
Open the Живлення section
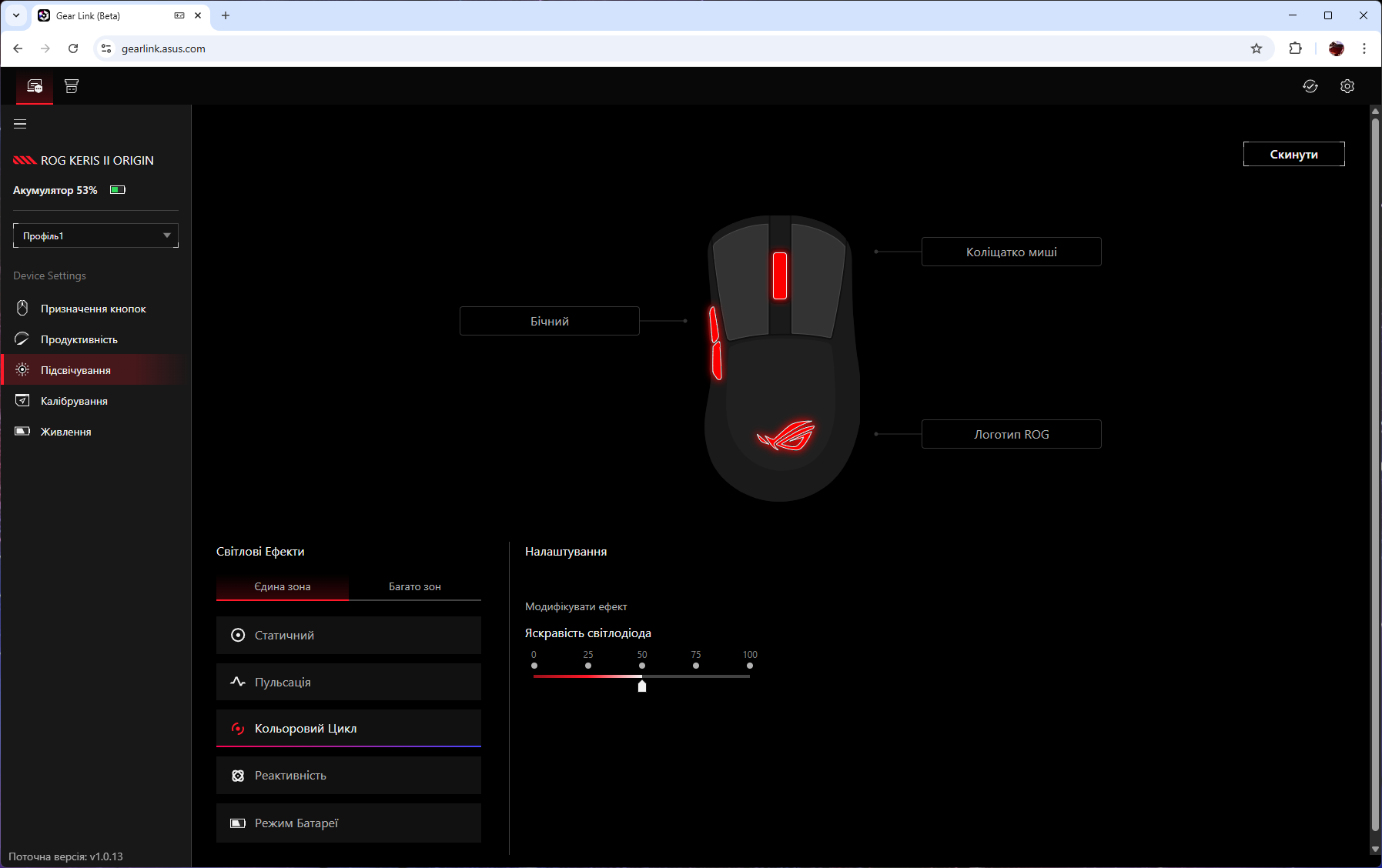[x=95, y=432]
